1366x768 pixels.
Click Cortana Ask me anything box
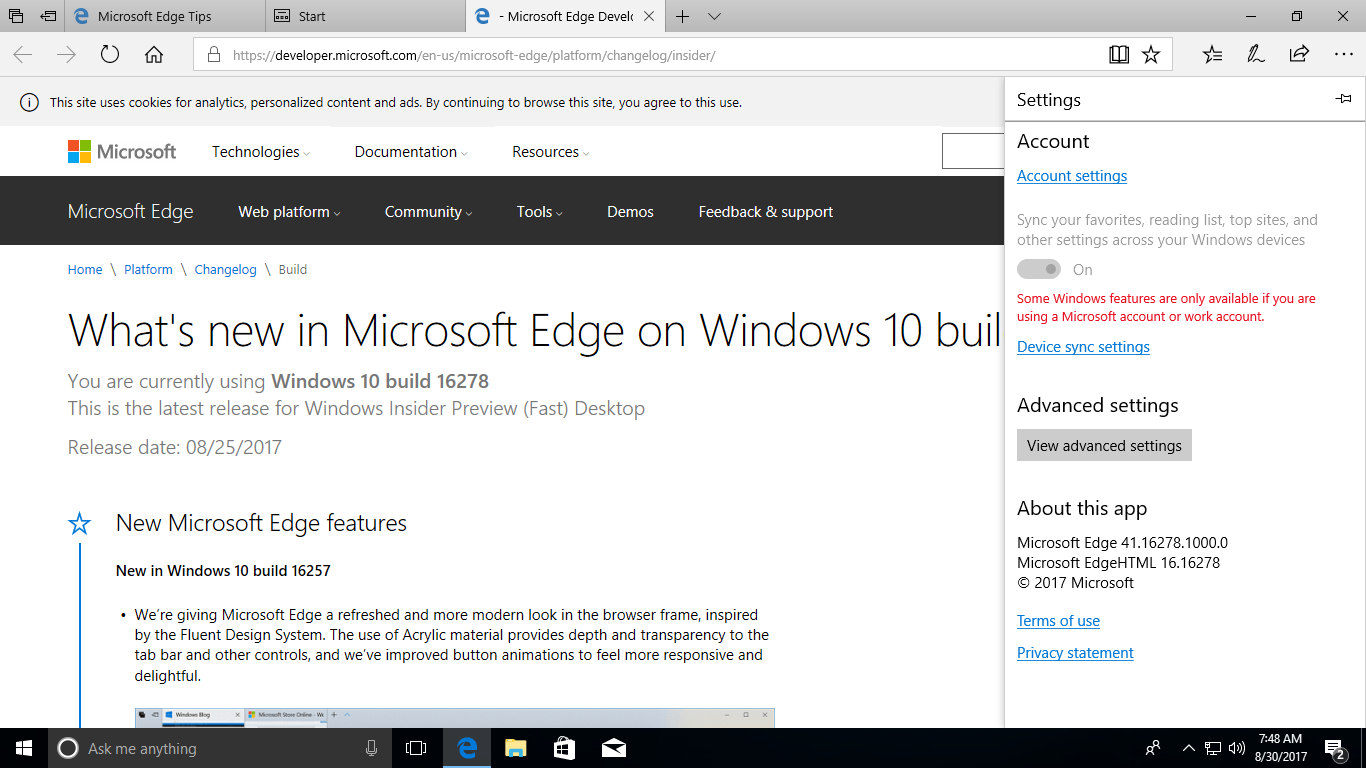(220, 748)
